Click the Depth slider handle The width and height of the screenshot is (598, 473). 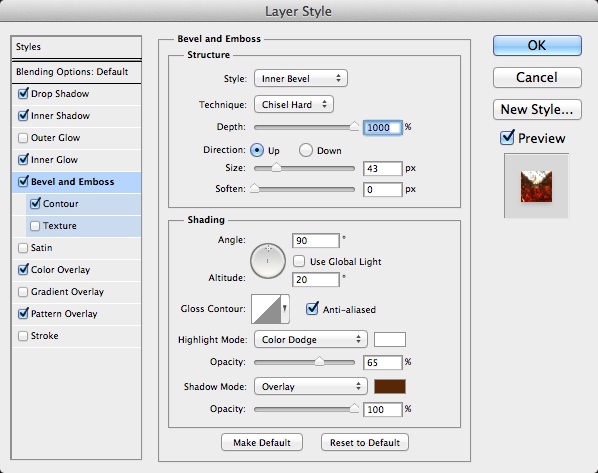click(x=354, y=126)
